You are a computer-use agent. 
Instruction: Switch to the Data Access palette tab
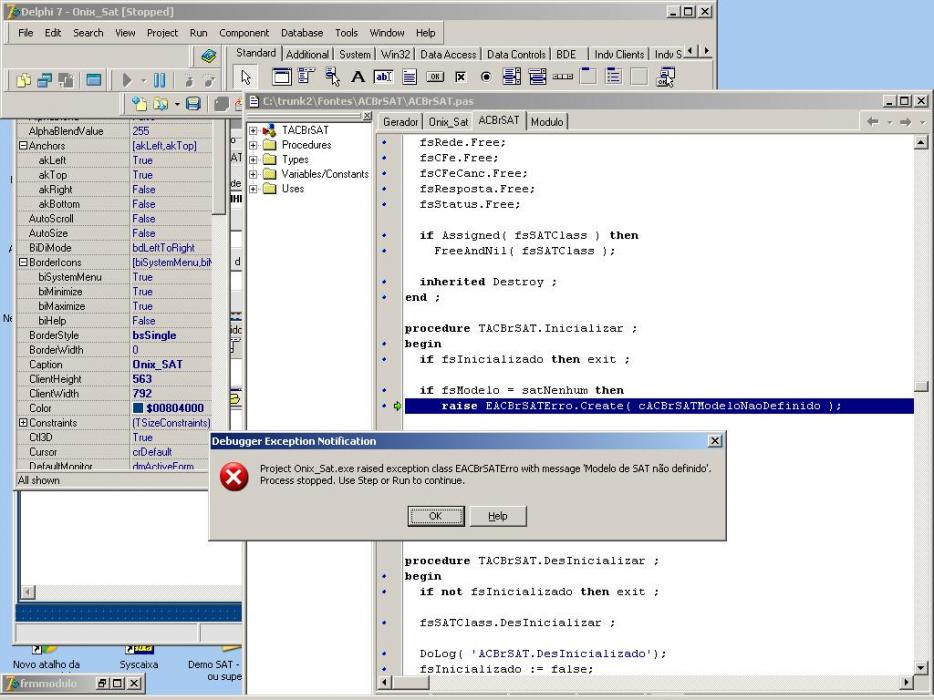(448, 54)
